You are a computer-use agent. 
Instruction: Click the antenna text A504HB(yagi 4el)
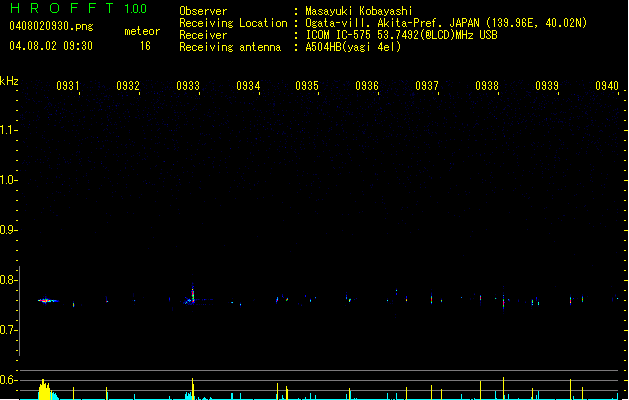point(353,47)
